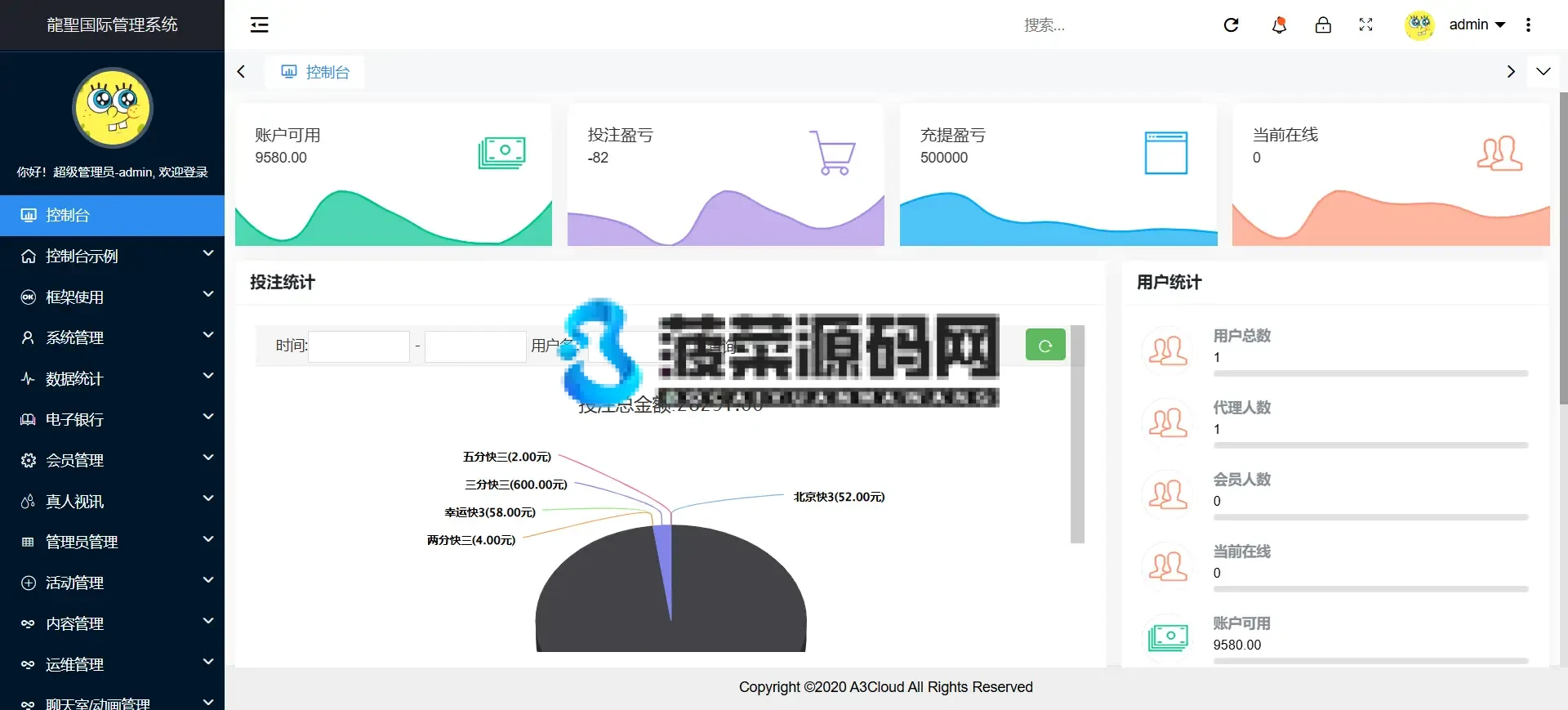Click the 幸运快3(58.00元) chart label

tap(490, 512)
